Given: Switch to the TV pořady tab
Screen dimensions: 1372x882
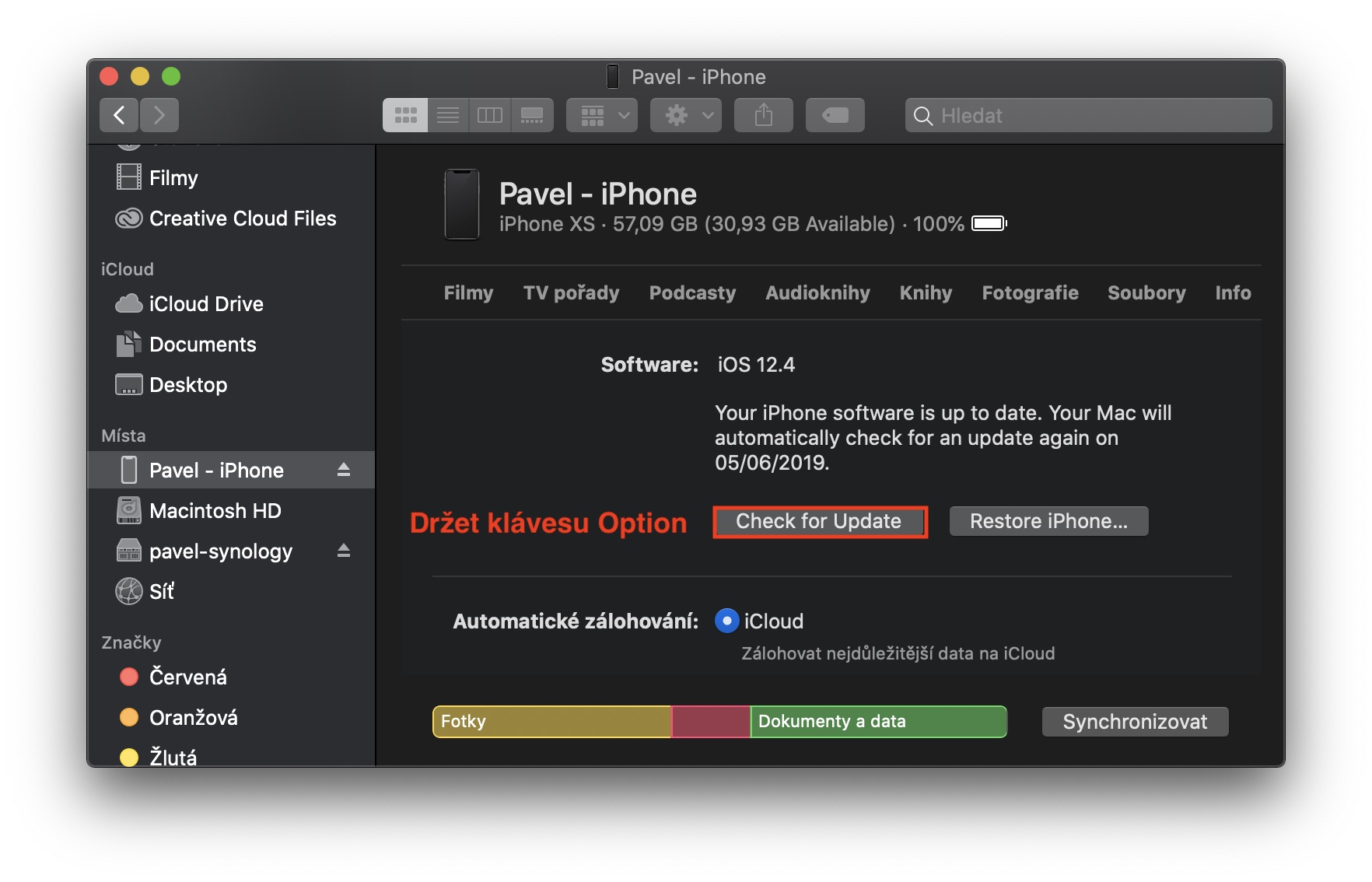Looking at the screenshot, I should (572, 293).
